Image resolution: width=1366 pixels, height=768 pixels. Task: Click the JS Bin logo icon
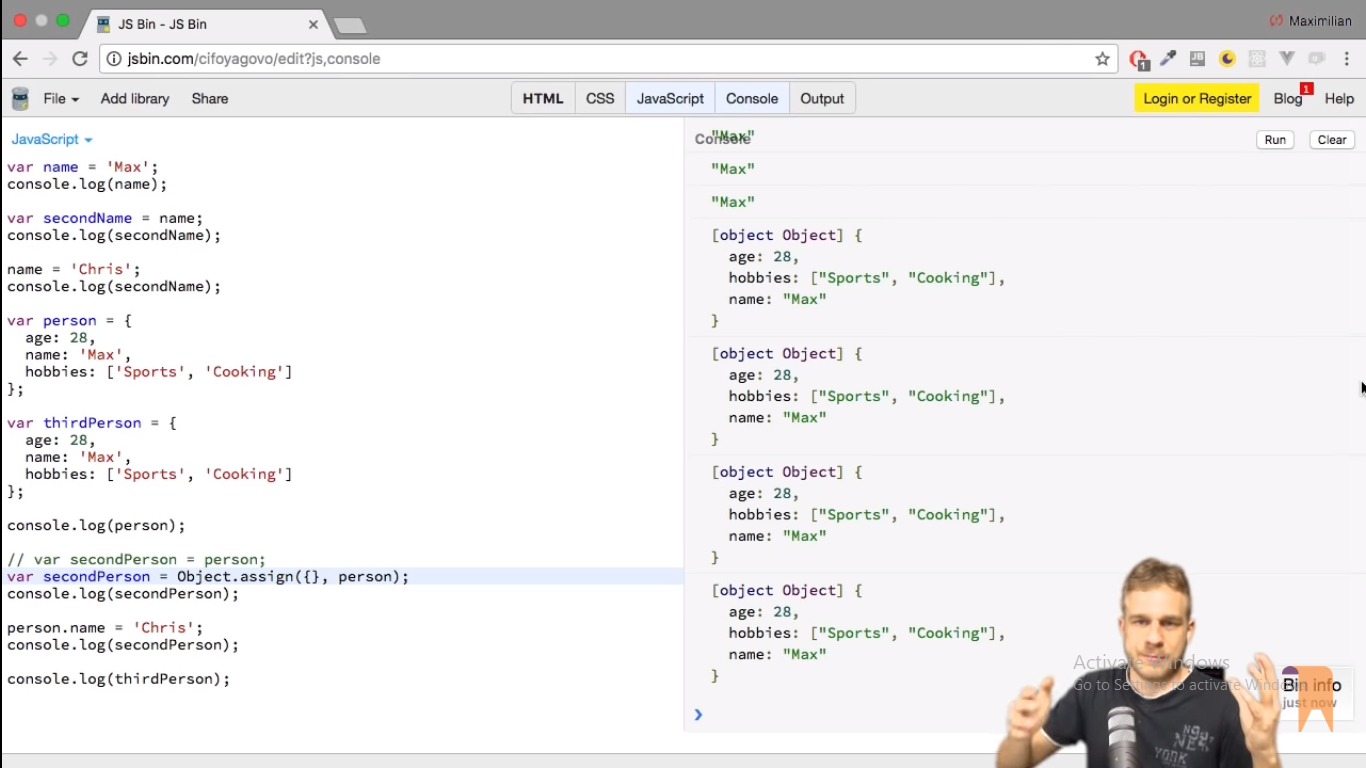20,99
